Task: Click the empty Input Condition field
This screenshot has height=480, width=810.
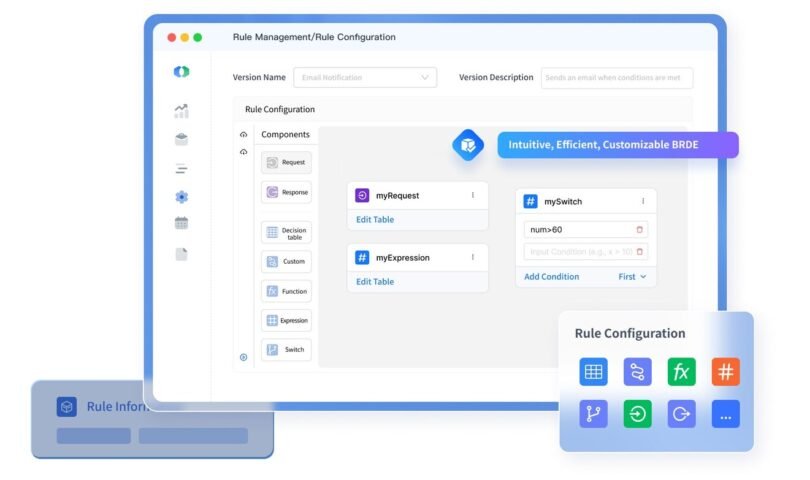Action: coord(579,252)
